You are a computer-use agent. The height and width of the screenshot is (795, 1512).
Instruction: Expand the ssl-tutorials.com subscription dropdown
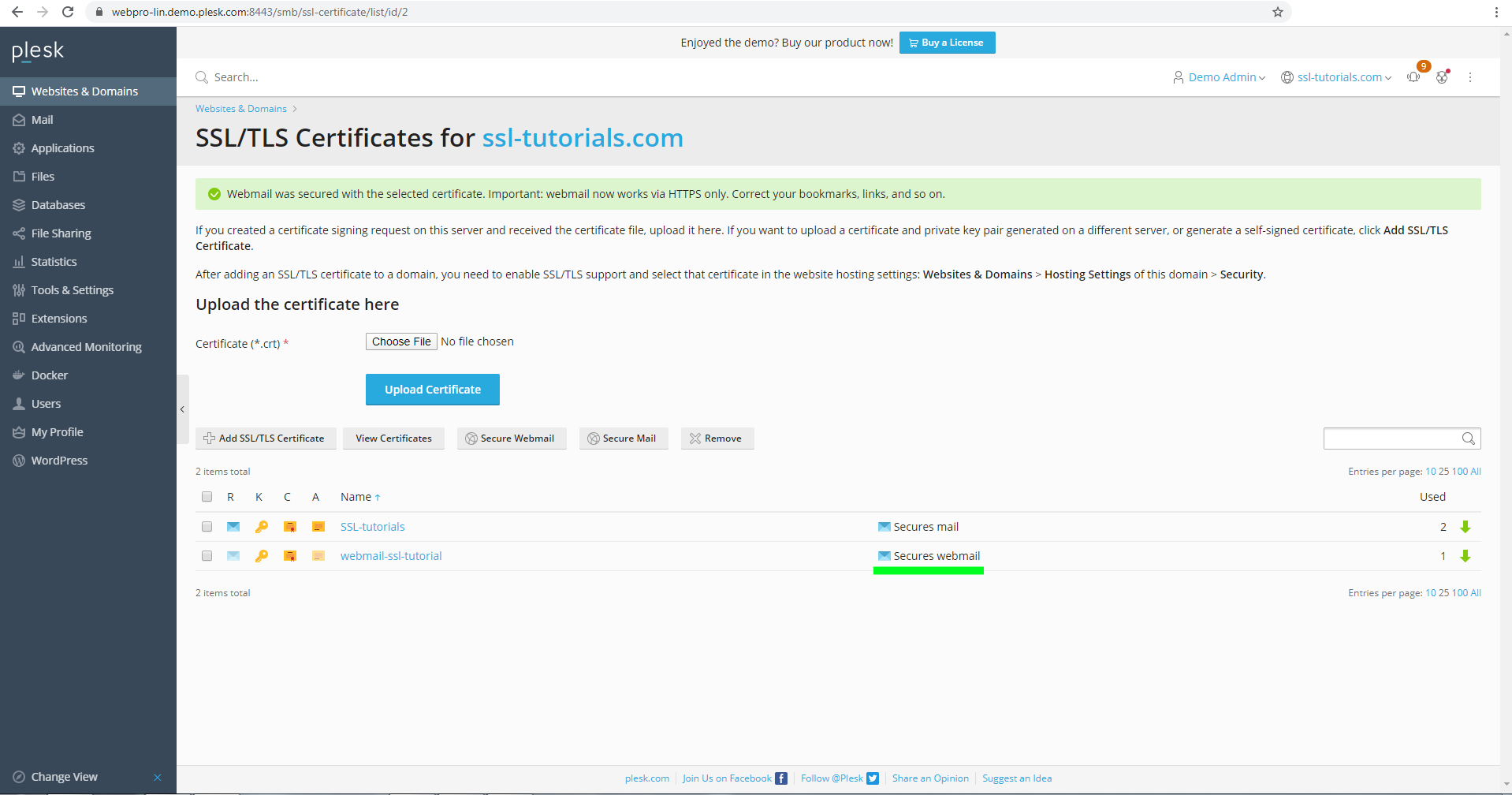(1336, 77)
